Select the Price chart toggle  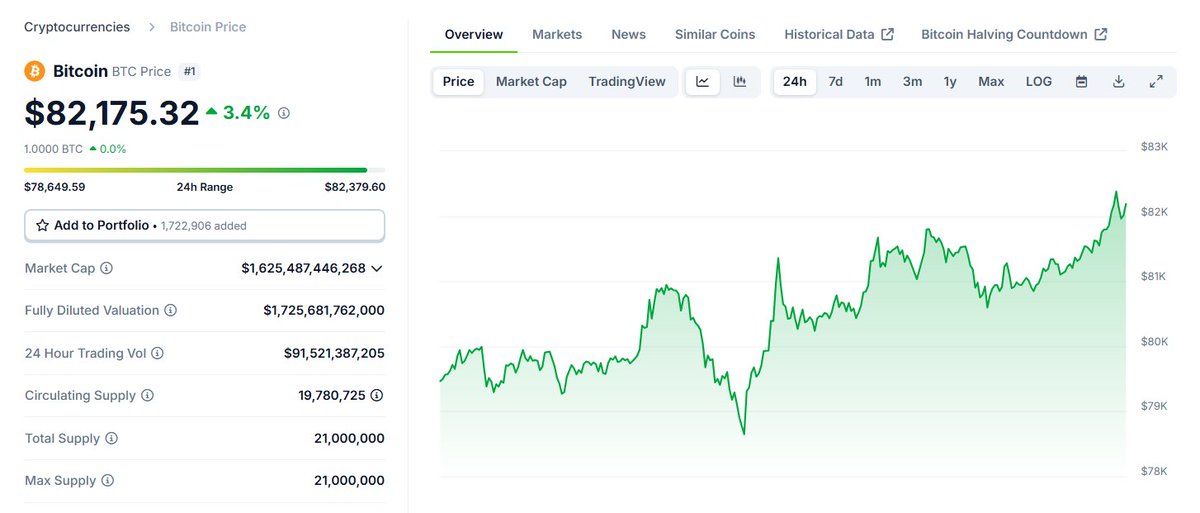(x=458, y=82)
